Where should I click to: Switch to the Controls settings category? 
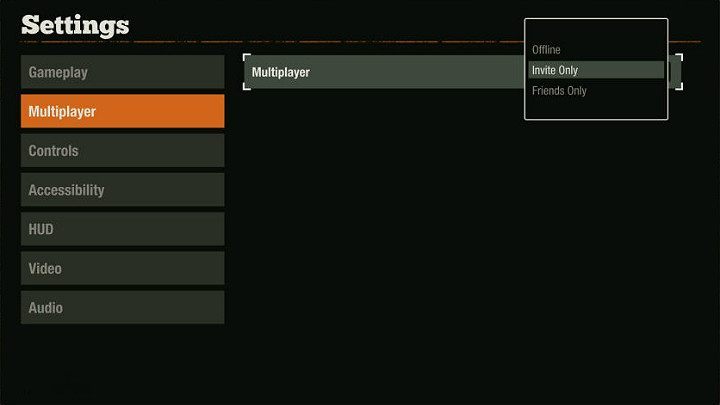point(122,151)
